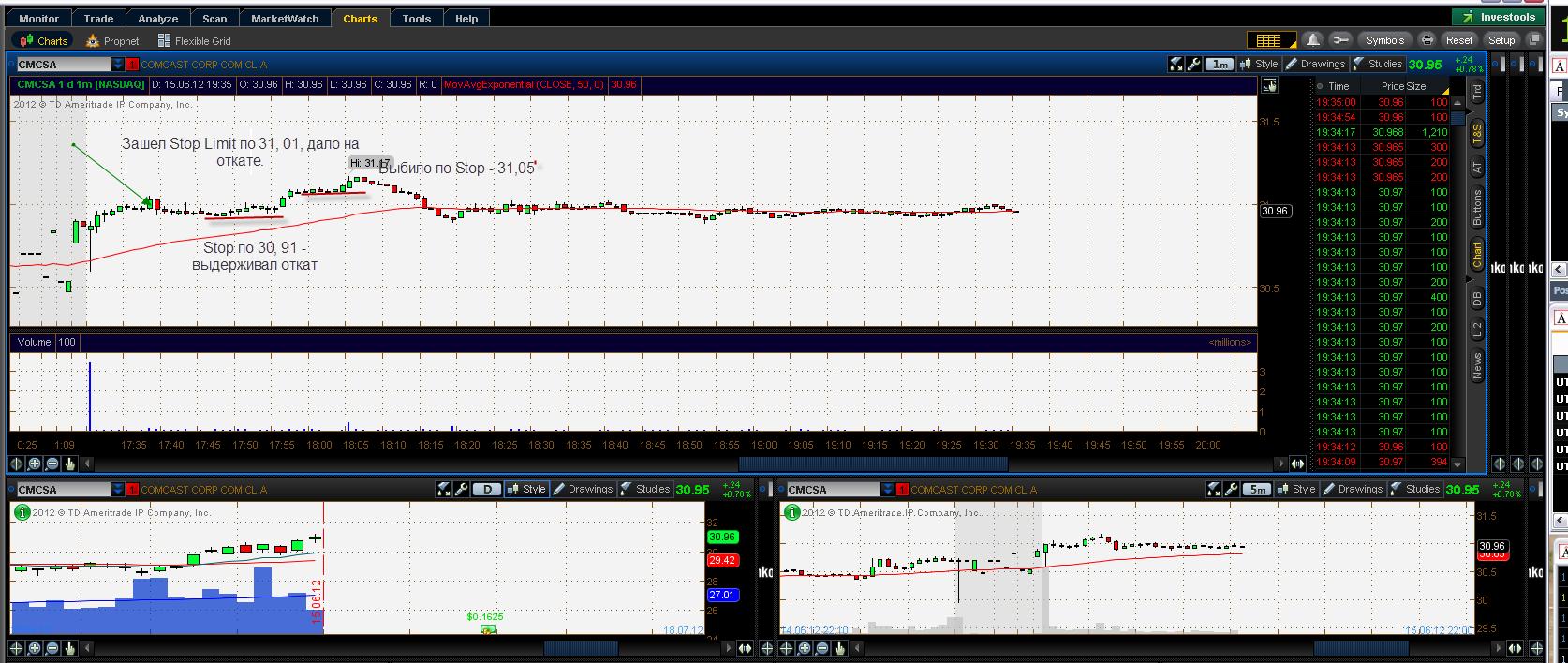The height and width of the screenshot is (663, 1568).
Task: Click the wrench icon on daily chart header
Action: (461, 489)
